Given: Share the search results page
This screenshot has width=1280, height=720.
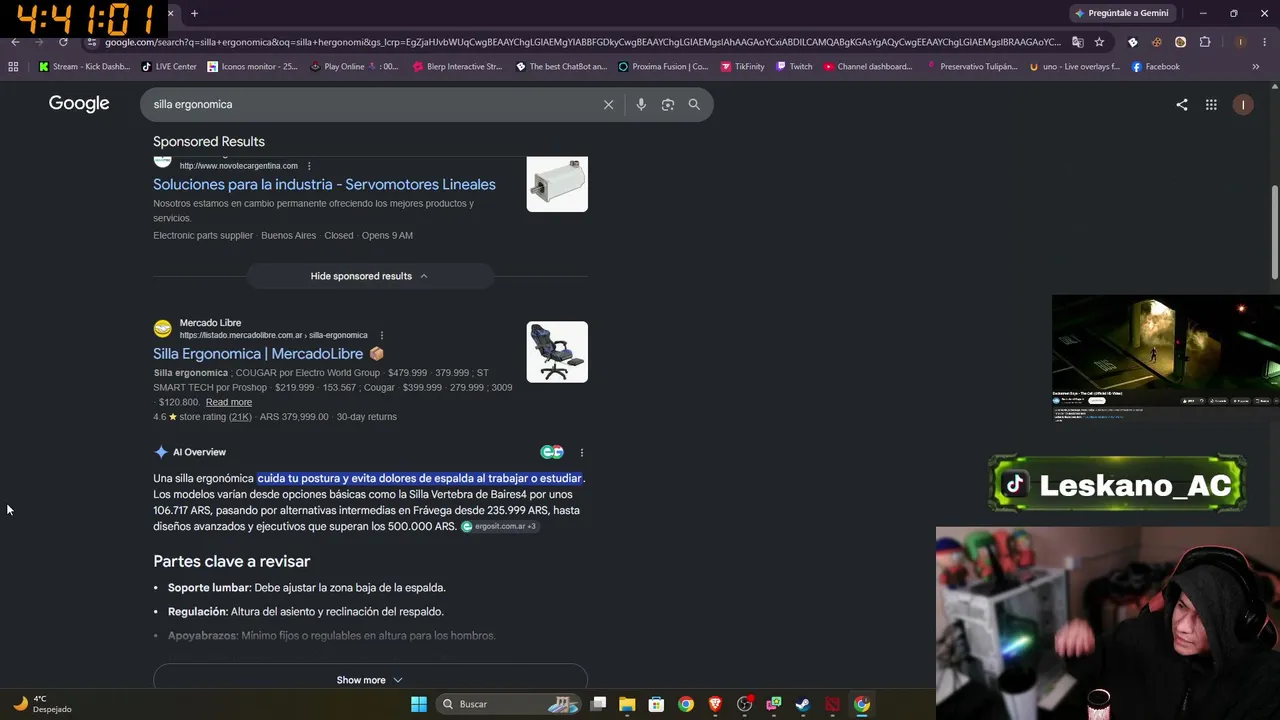Looking at the screenshot, I should (1182, 104).
